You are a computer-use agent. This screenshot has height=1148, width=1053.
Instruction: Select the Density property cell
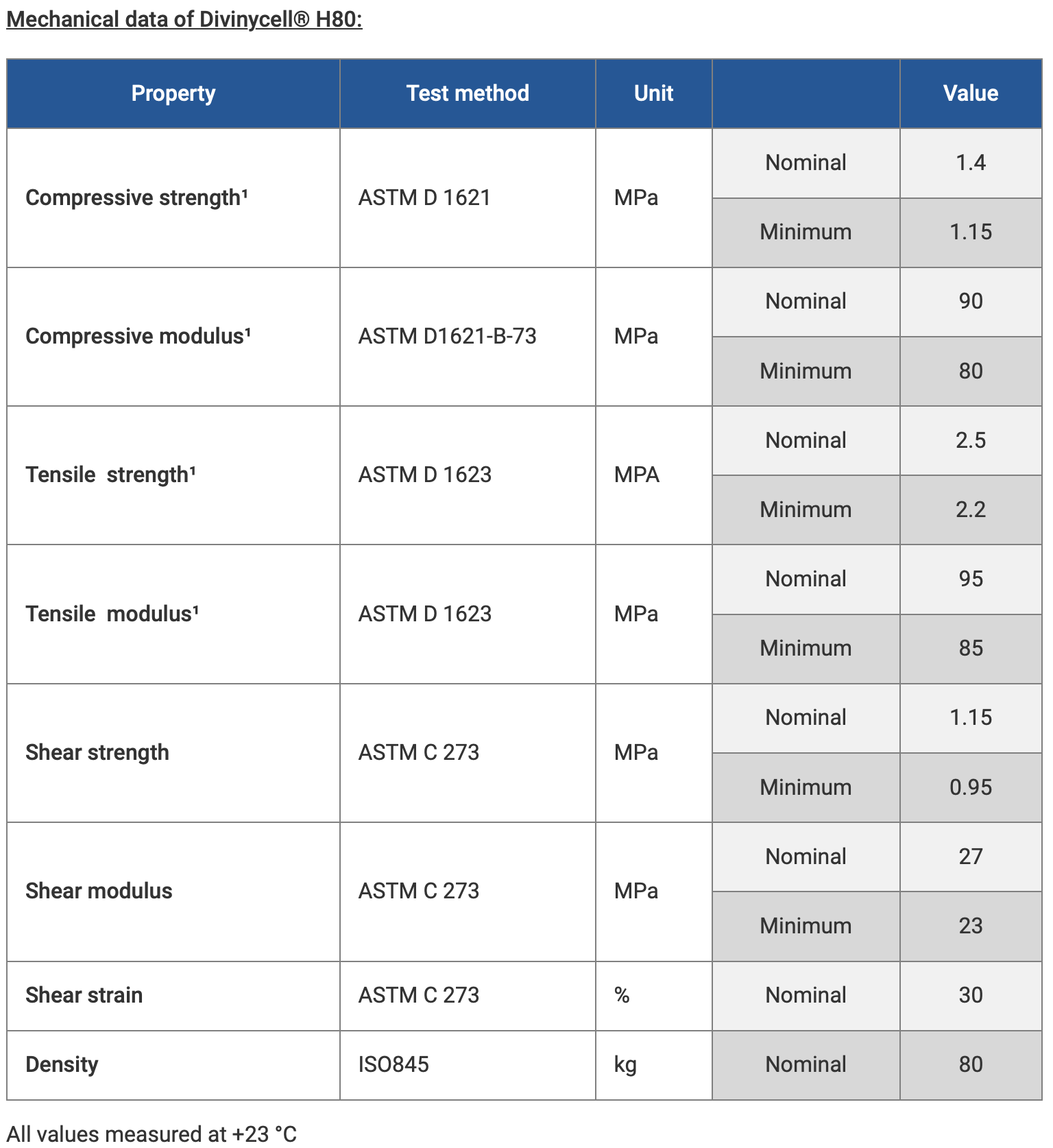click(62, 1064)
